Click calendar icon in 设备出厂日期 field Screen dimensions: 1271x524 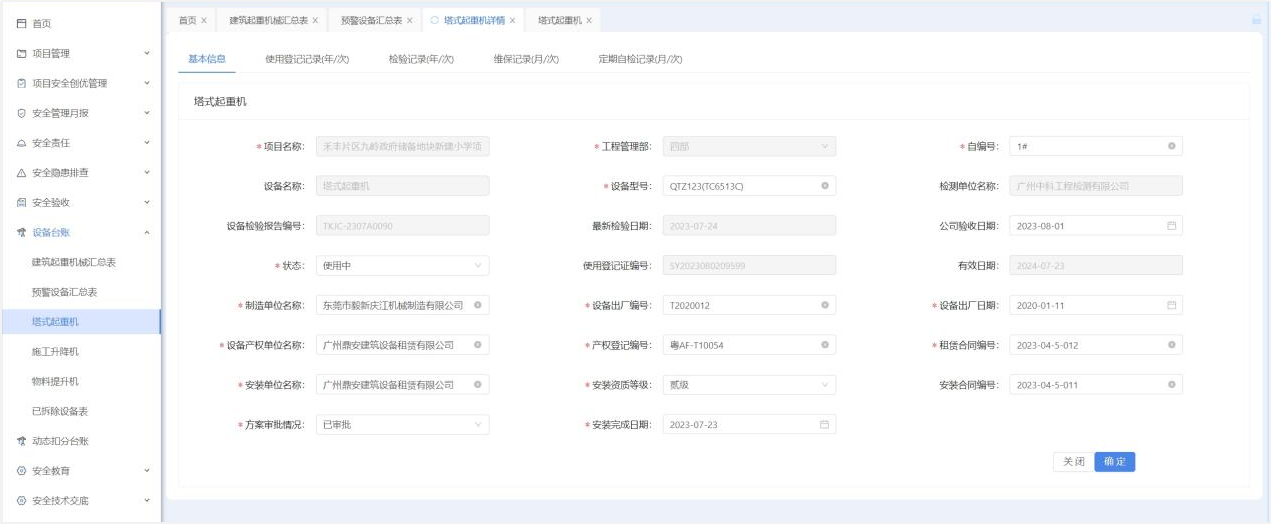tap(1171, 305)
